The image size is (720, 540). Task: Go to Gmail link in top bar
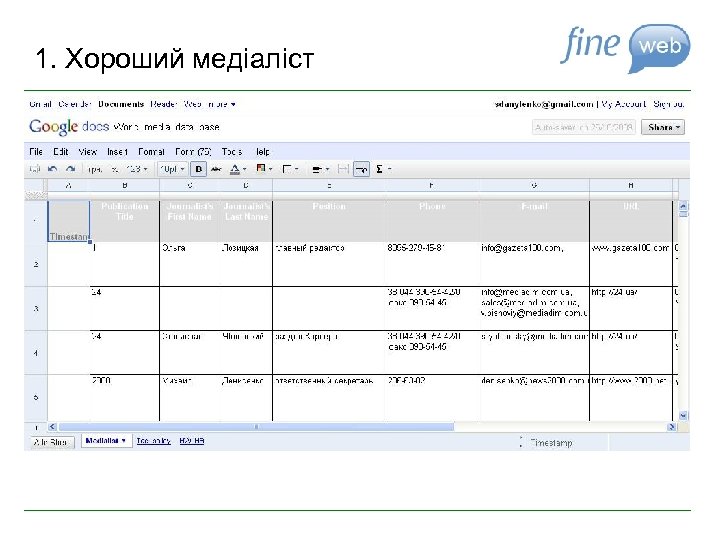(40, 104)
